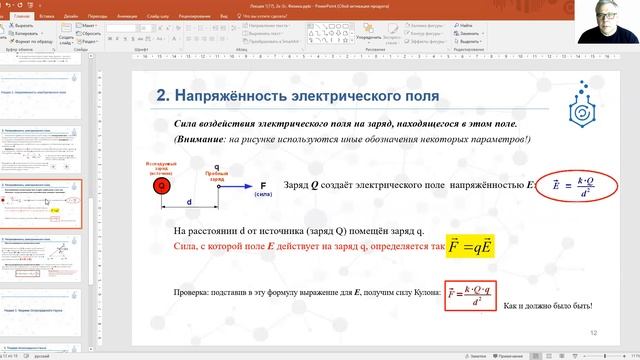This screenshot has height=360, width=640.
Task: Select thumbnail after the selected slide
Action: point(40,258)
